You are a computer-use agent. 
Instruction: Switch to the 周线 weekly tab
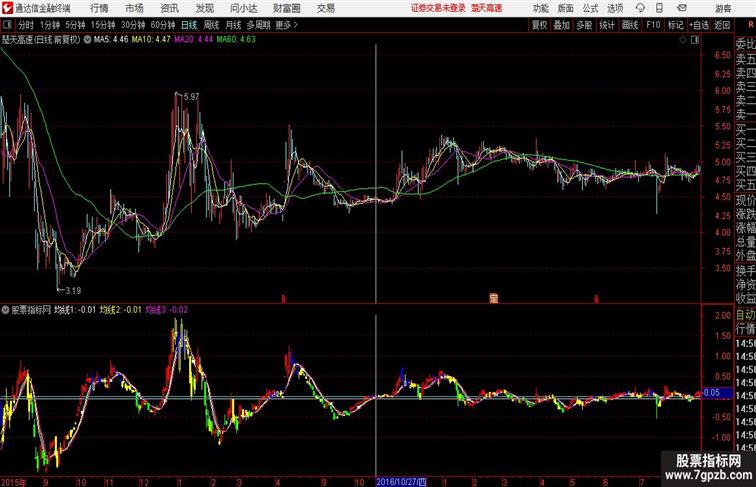pos(211,25)
